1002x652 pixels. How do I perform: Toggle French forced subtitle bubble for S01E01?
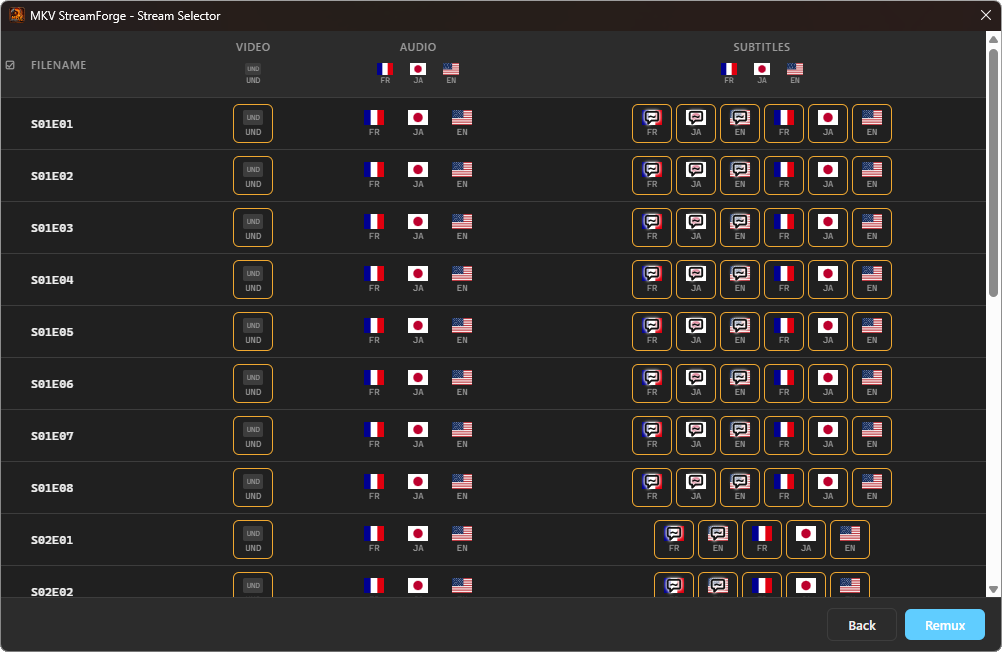[652, 123]
